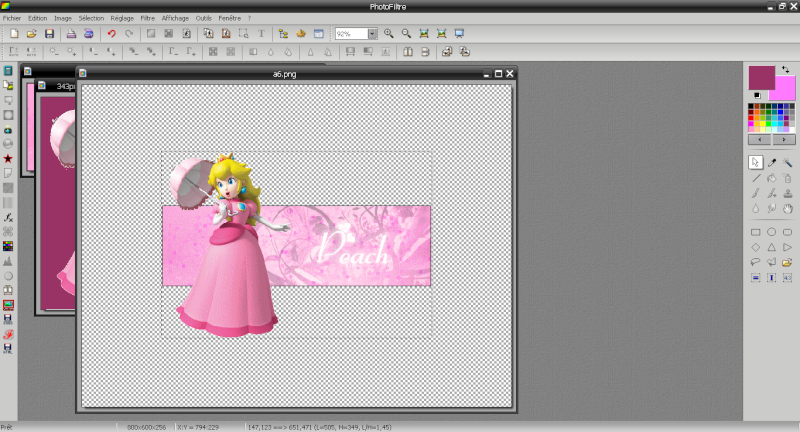Select the Advanced brush tool

pyautogui.click(x=771, y=193)
